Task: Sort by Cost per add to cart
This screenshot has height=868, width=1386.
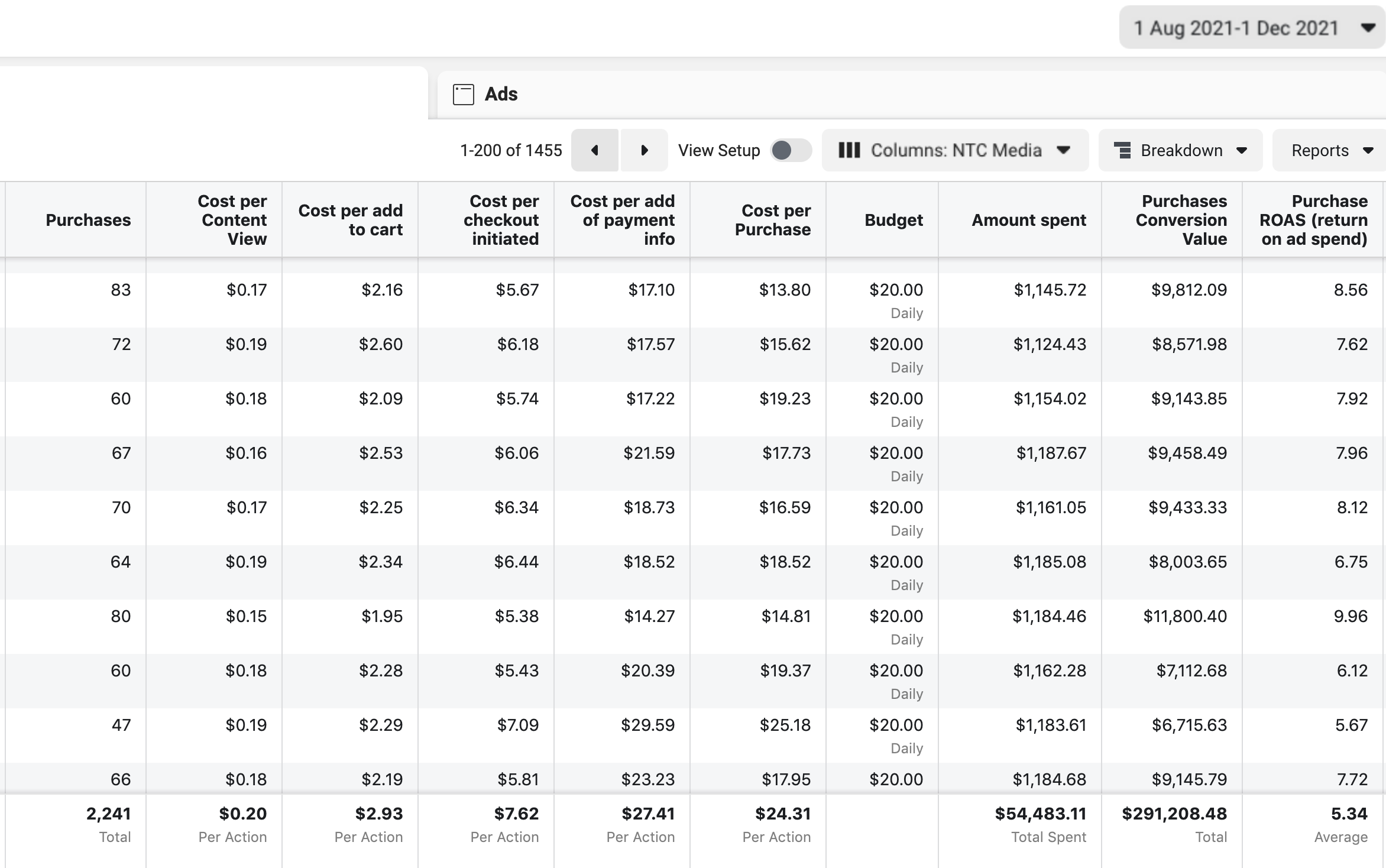Action: [350, 220]
